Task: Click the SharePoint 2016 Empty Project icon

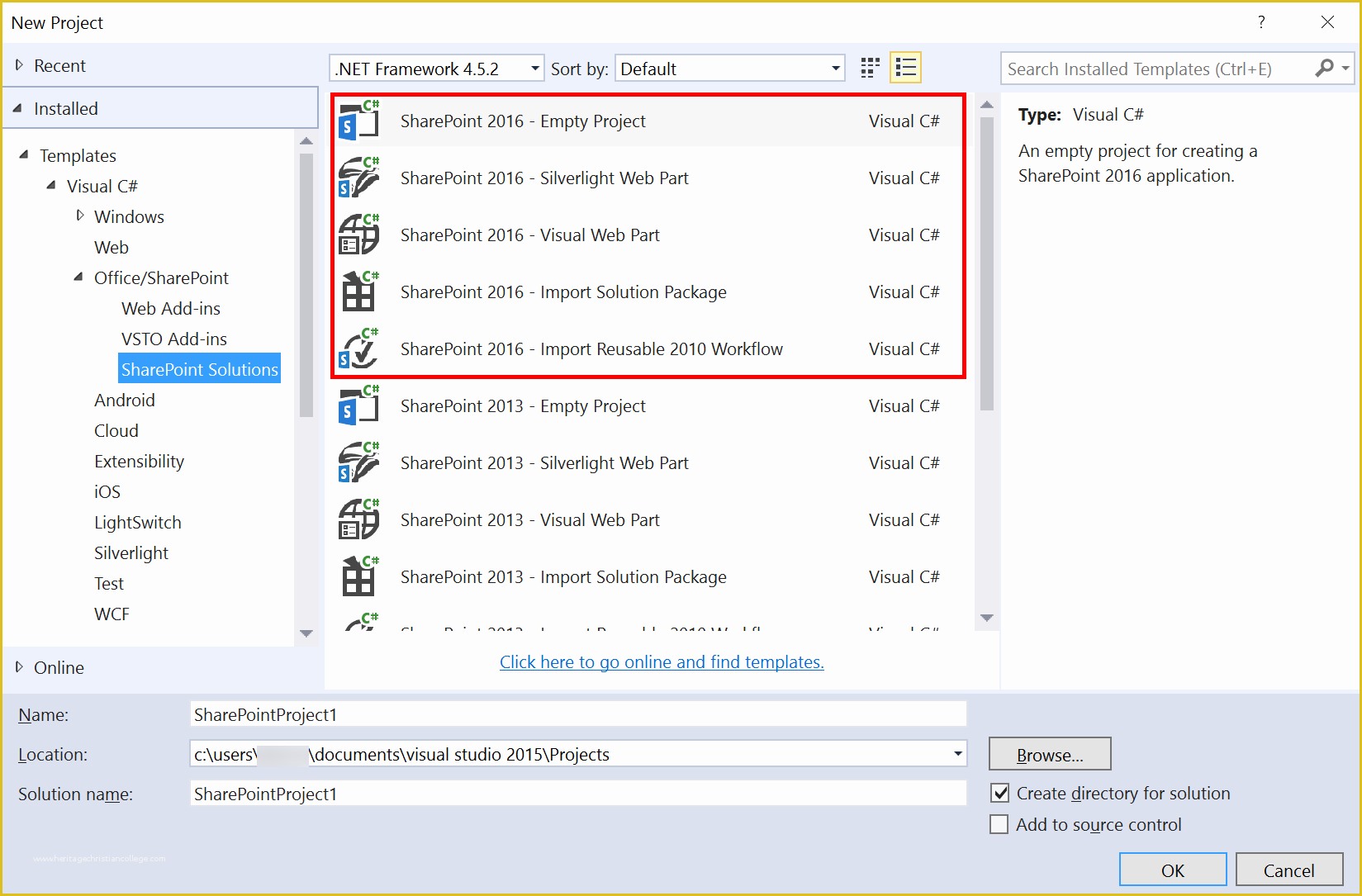Action: pyautogui.click(x=358, y=121)
